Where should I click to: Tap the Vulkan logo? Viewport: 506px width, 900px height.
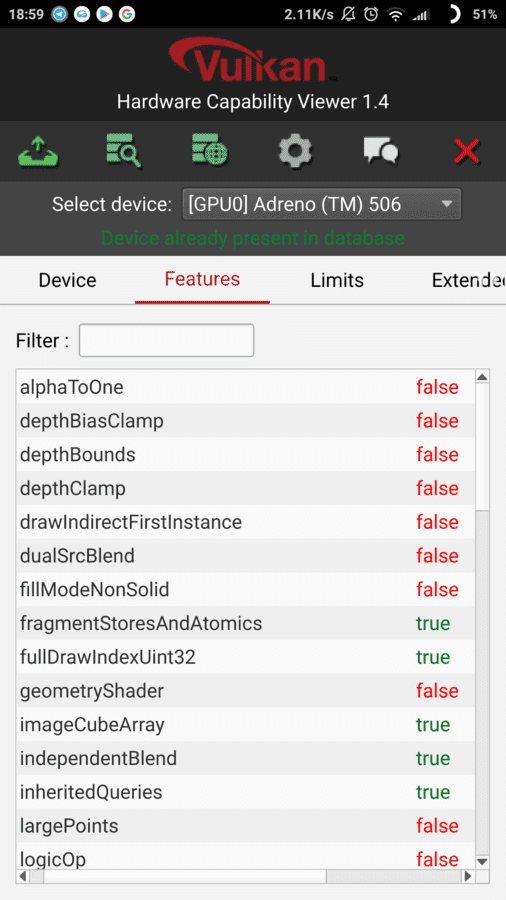click(x=252, y=60)
